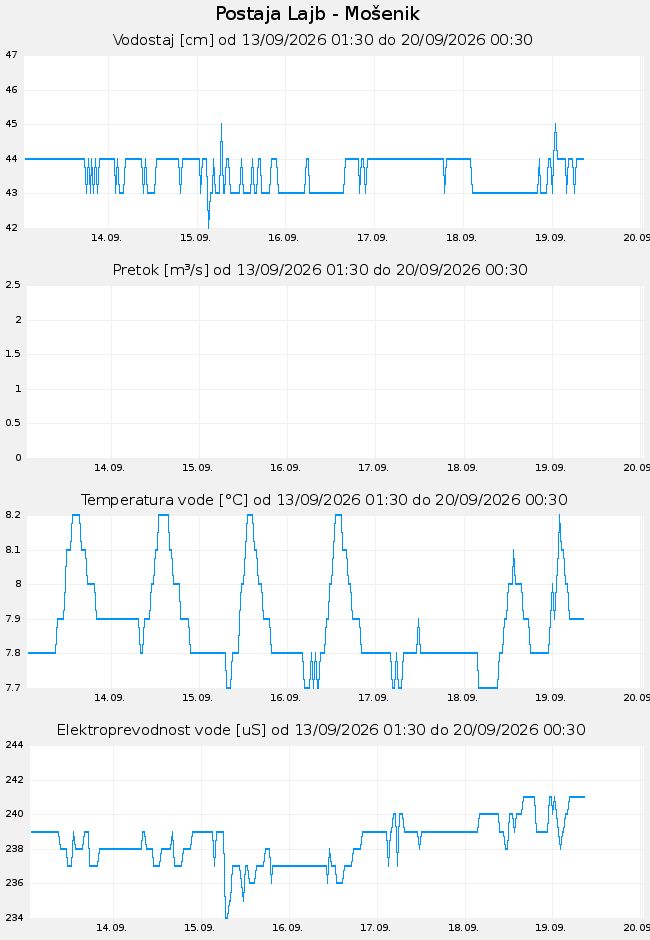Select the 240 label on the Elektroprevodnost axis
The height and width of the screenshot is (940, 650).
pyautogui.click(x=14, y=814)
